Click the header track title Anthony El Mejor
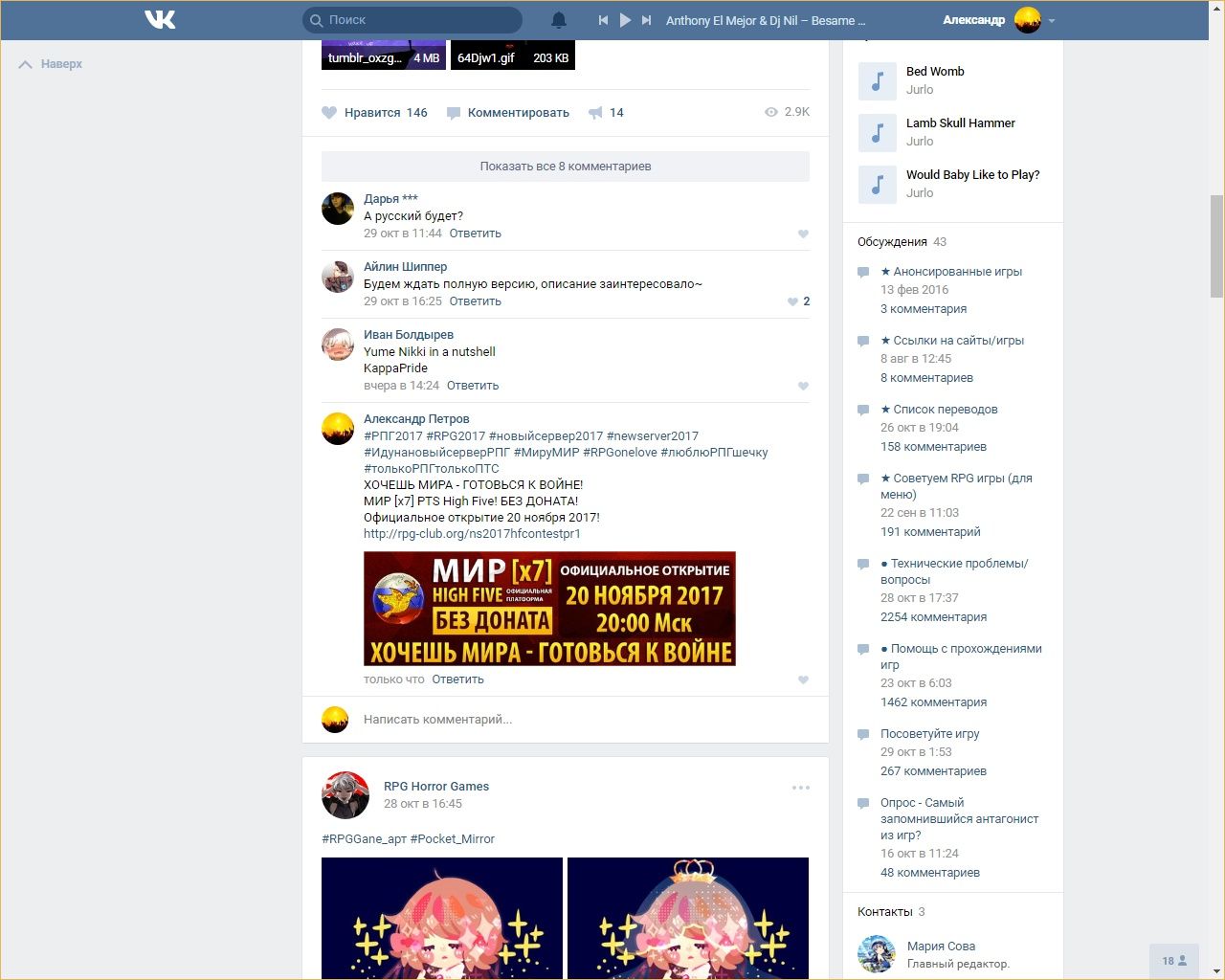This screenshot has width=1225, height=980. [766, 20]
